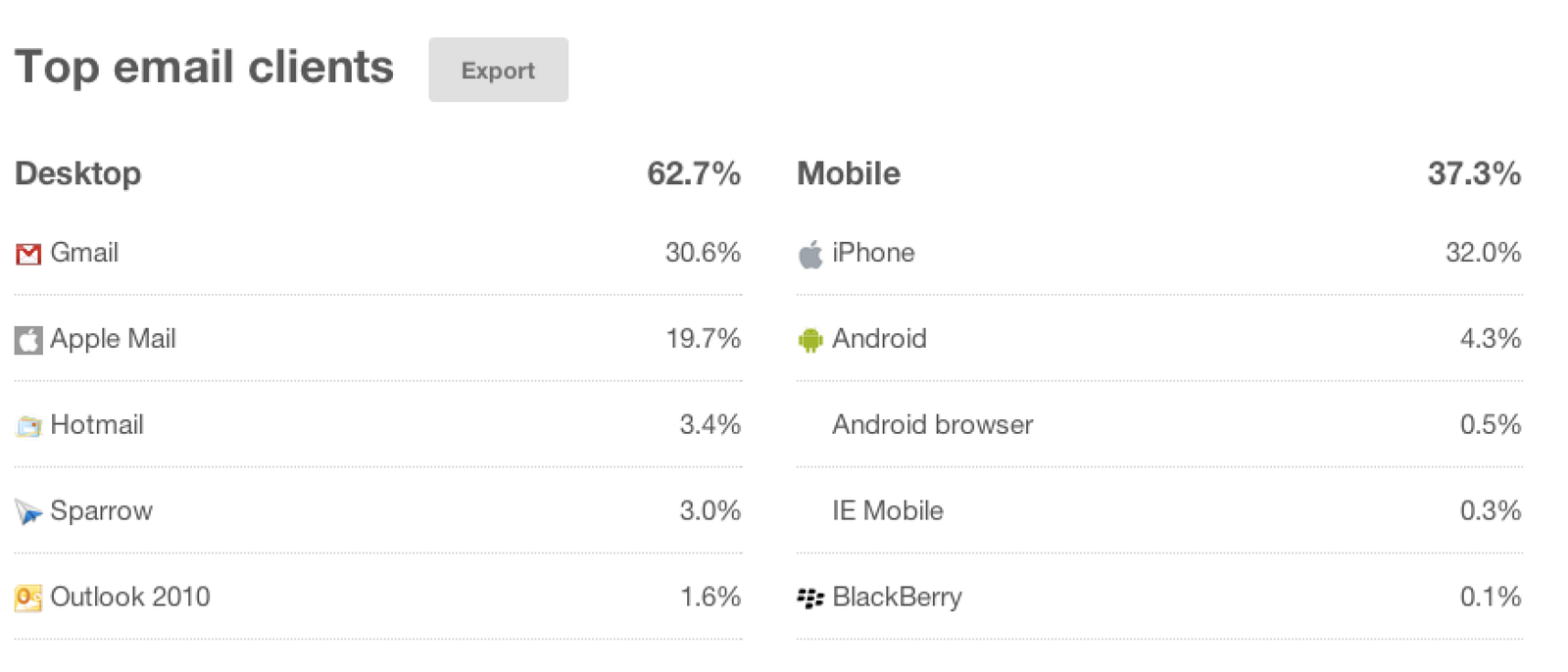Click the iPhone 32.0% percentage

click(1483, 253)
